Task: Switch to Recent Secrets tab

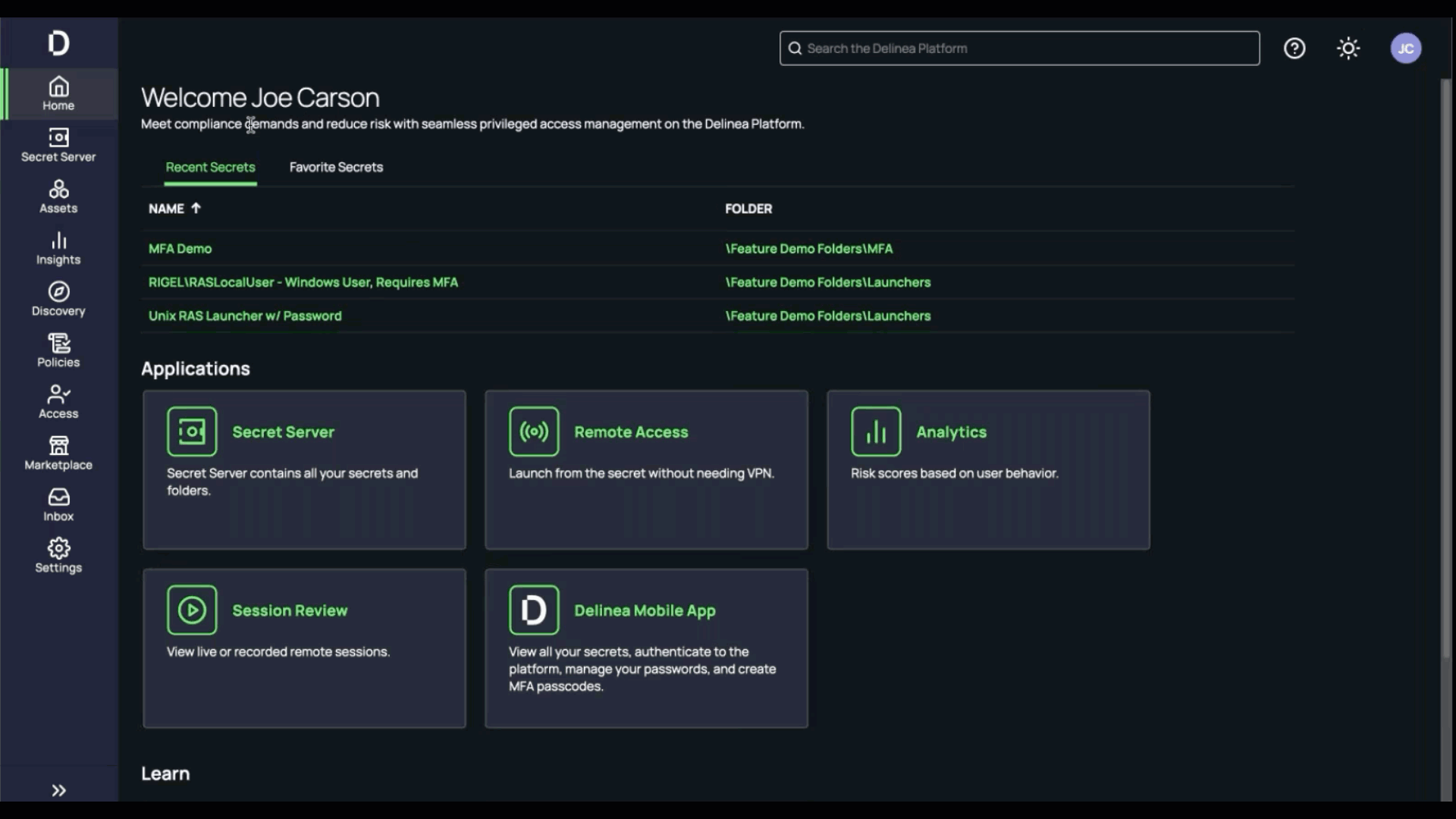Action: (x=210, y=167)
